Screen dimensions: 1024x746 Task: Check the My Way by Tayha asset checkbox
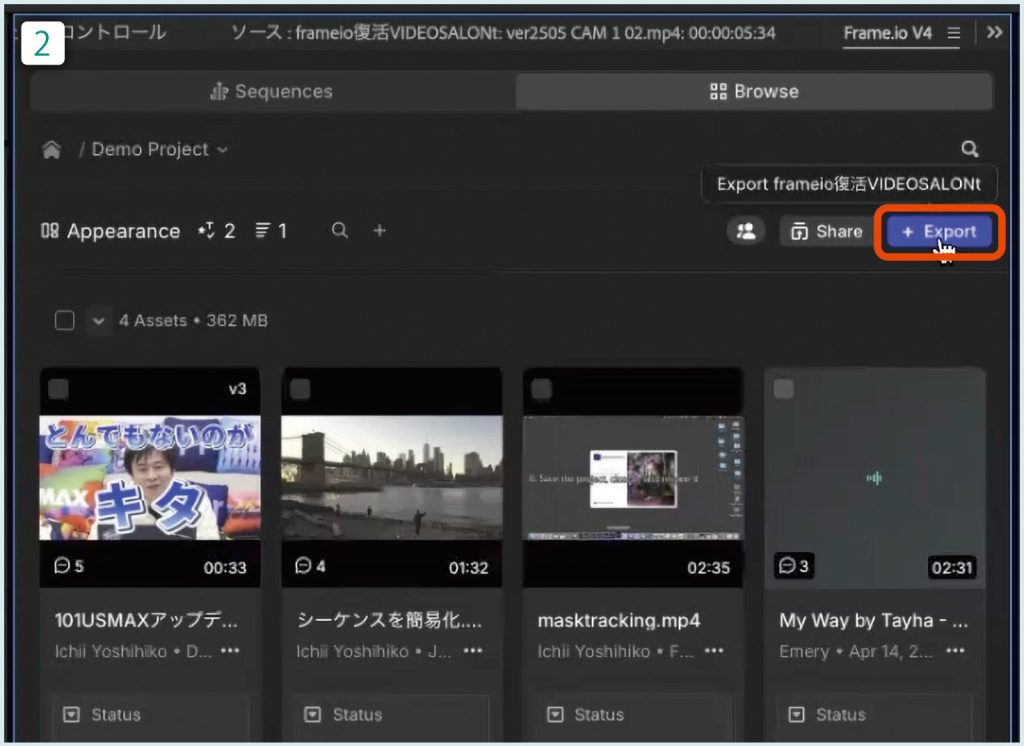[x=784, y=389]
